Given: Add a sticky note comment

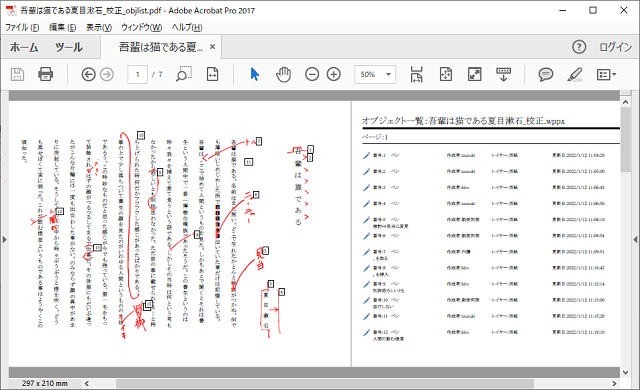Looking at the screenshot, I should click(546, 74).
